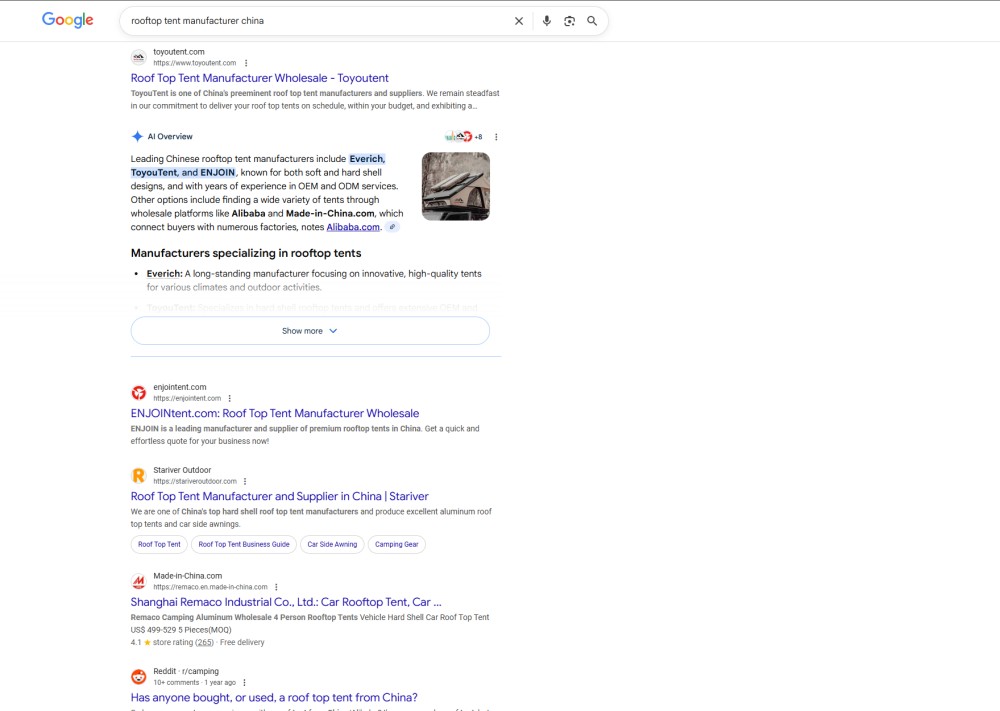Click the magnifying glass search icon
The image size is (1000, 711).
pos(592,20)
